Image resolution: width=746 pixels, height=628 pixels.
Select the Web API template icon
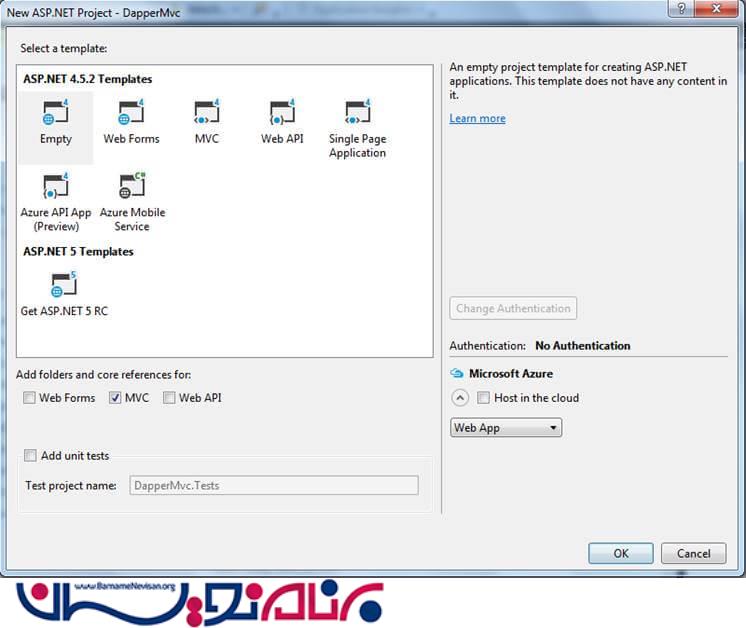pyautogui.click(x=282, y=112)
